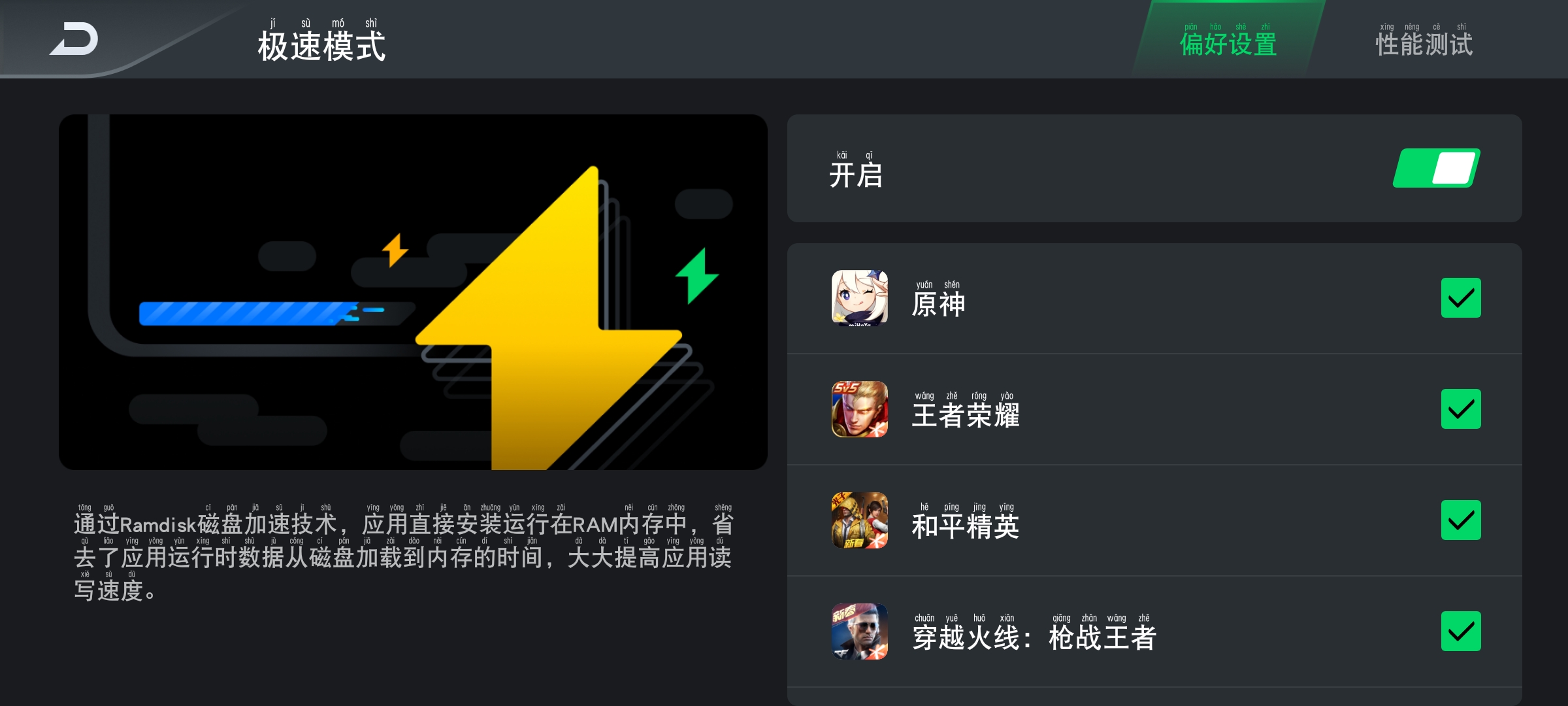Uncheck the 王者荣耀 checkbox
Screen dimensions: 1568x706
1461,409
